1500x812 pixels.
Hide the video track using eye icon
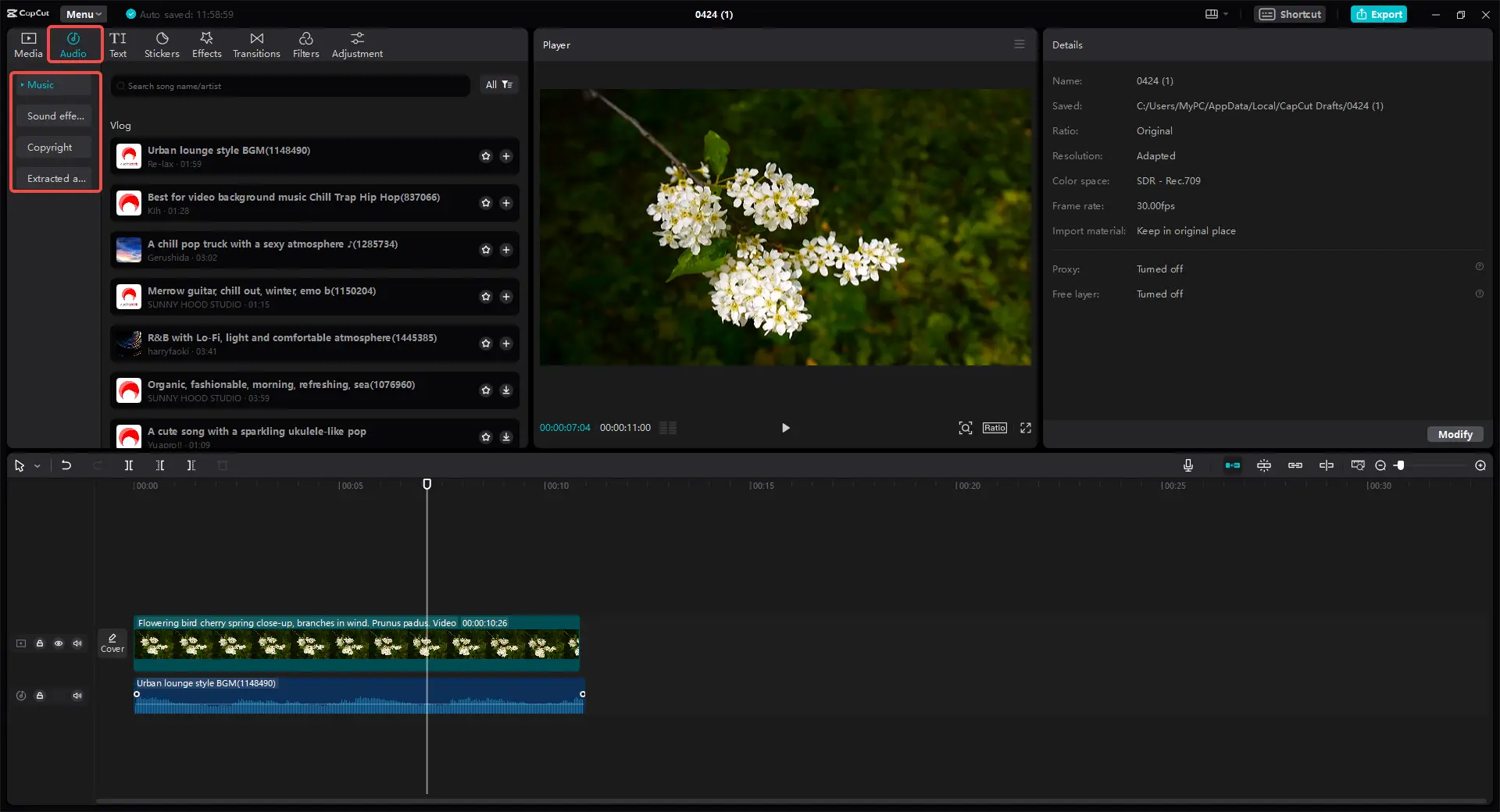tap(59, 643)
